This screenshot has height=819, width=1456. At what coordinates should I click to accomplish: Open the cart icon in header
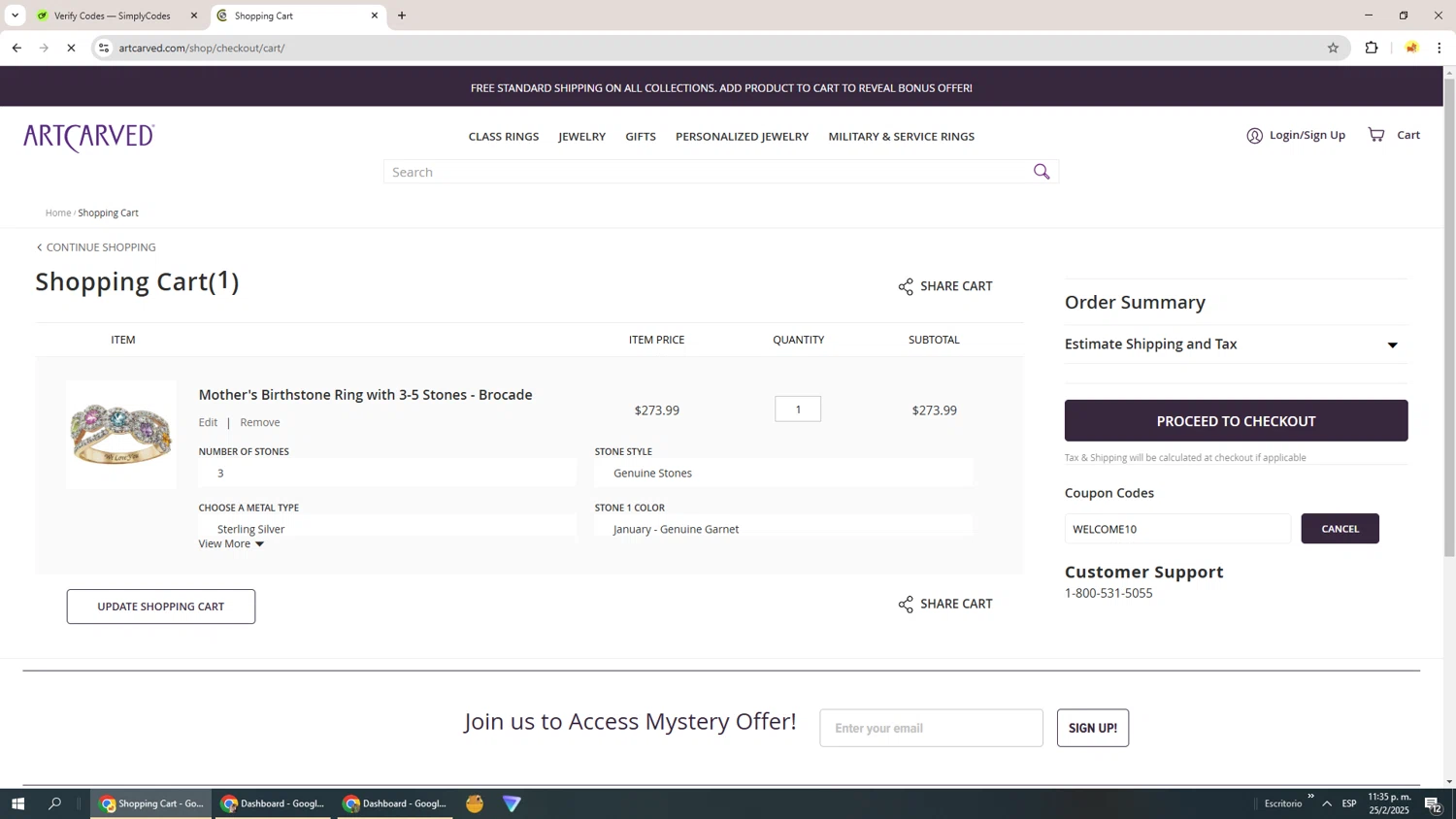pos(1376,135)
